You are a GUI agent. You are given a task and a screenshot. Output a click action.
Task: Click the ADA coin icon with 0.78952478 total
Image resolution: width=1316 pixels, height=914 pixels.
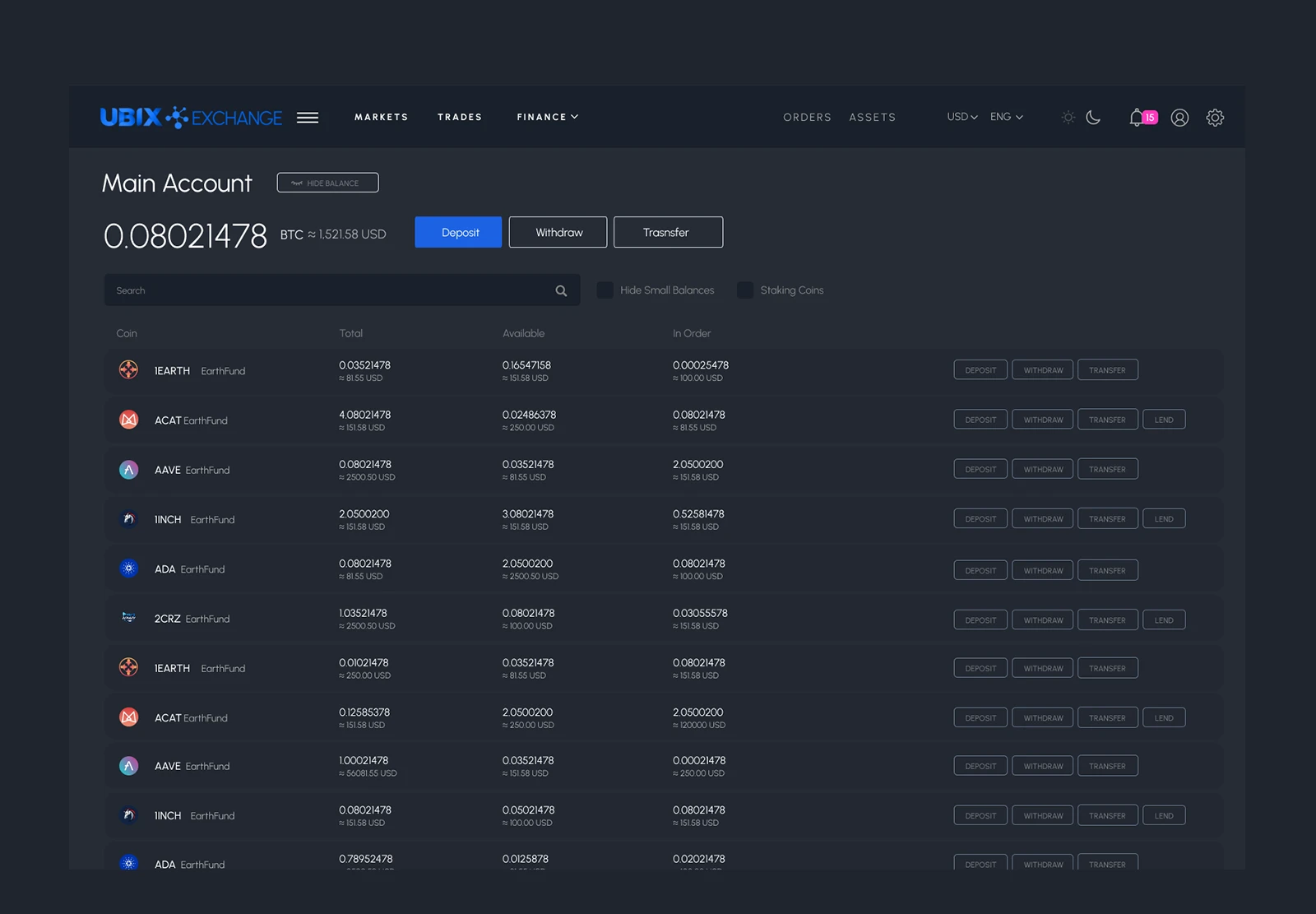pyautogui.click(x=128, y=863)
